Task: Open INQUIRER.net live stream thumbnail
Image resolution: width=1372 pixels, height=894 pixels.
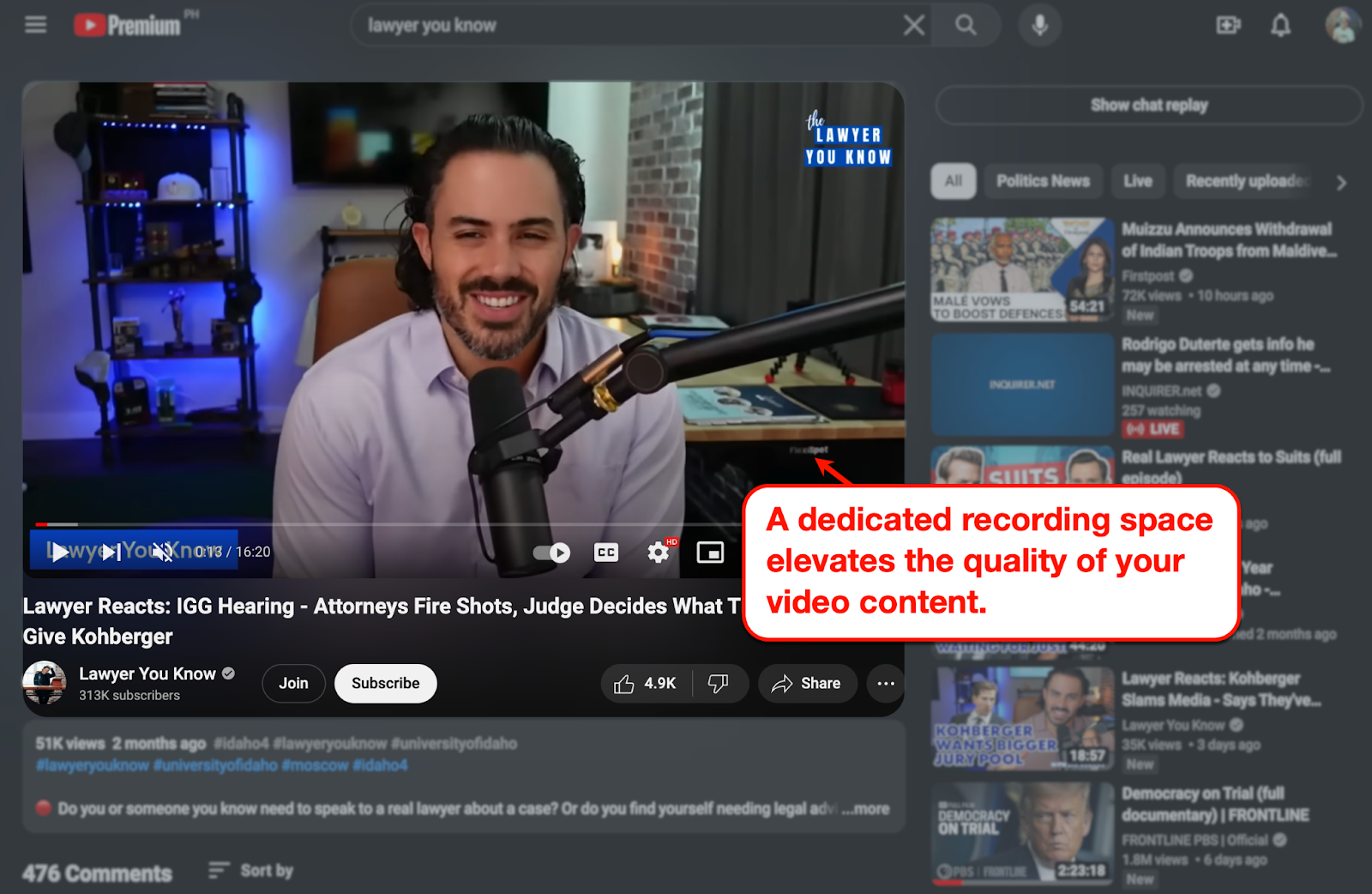Action: 1022,384
